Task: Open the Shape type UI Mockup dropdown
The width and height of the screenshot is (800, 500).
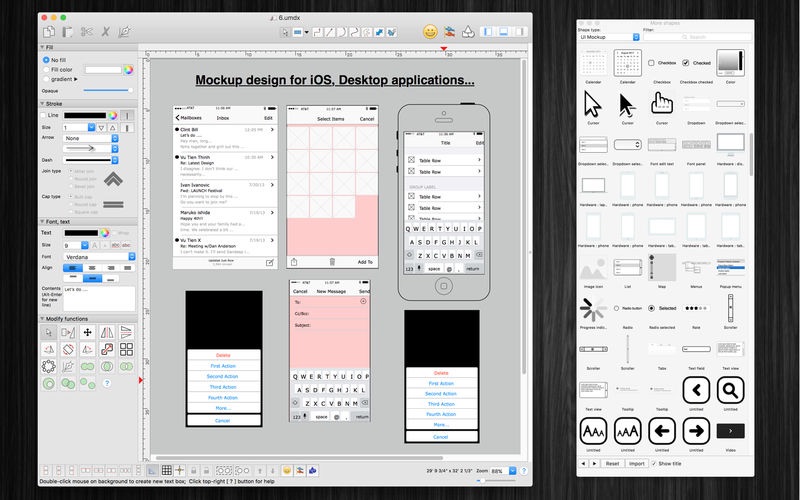Action: pos(608,37)
